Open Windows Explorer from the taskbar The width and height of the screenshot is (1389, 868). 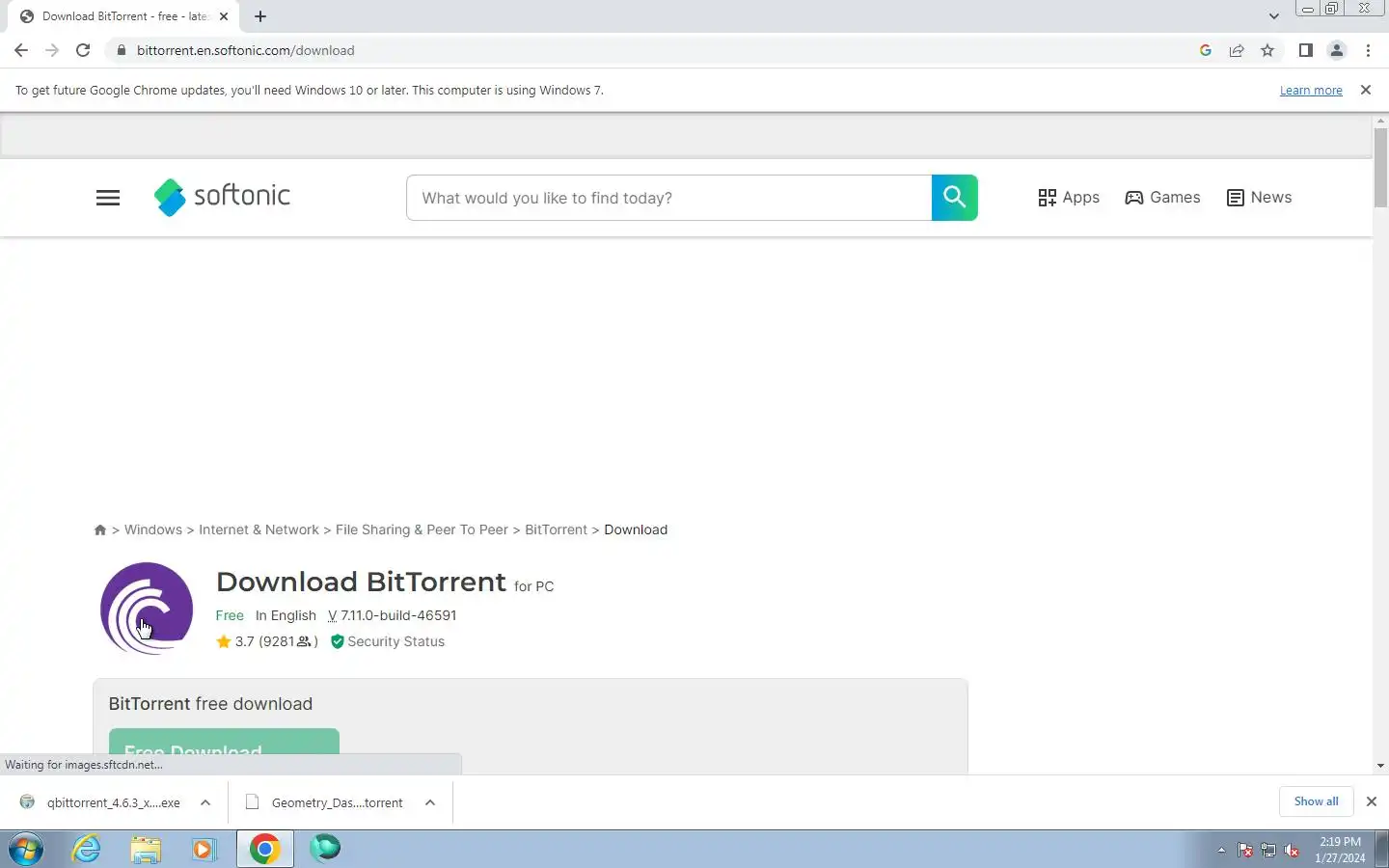[x=146, y=849]
